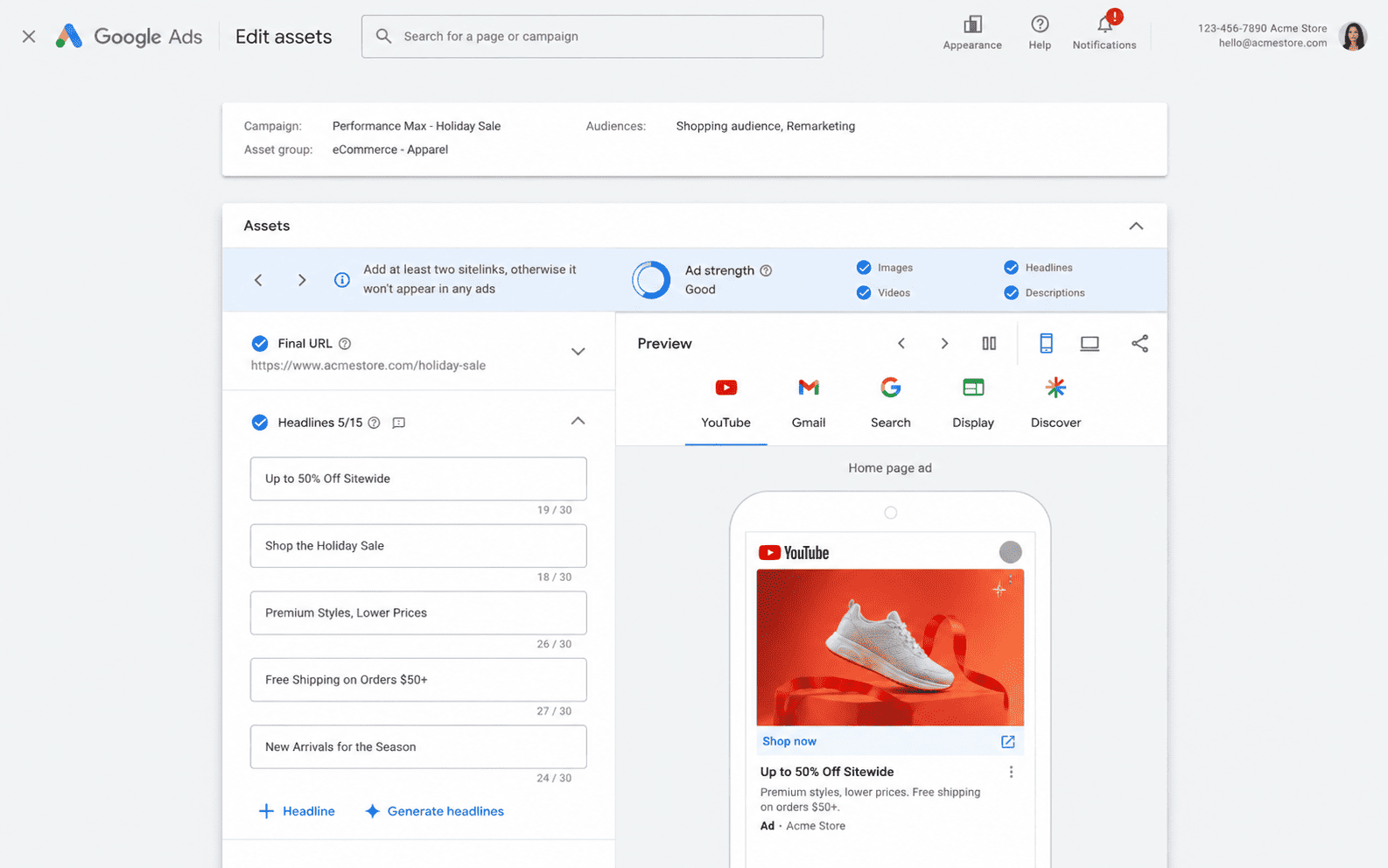Edit the 'Up to 50% Off Sitewide' headline
The image size is (1388, 868).
coord(418,479)
